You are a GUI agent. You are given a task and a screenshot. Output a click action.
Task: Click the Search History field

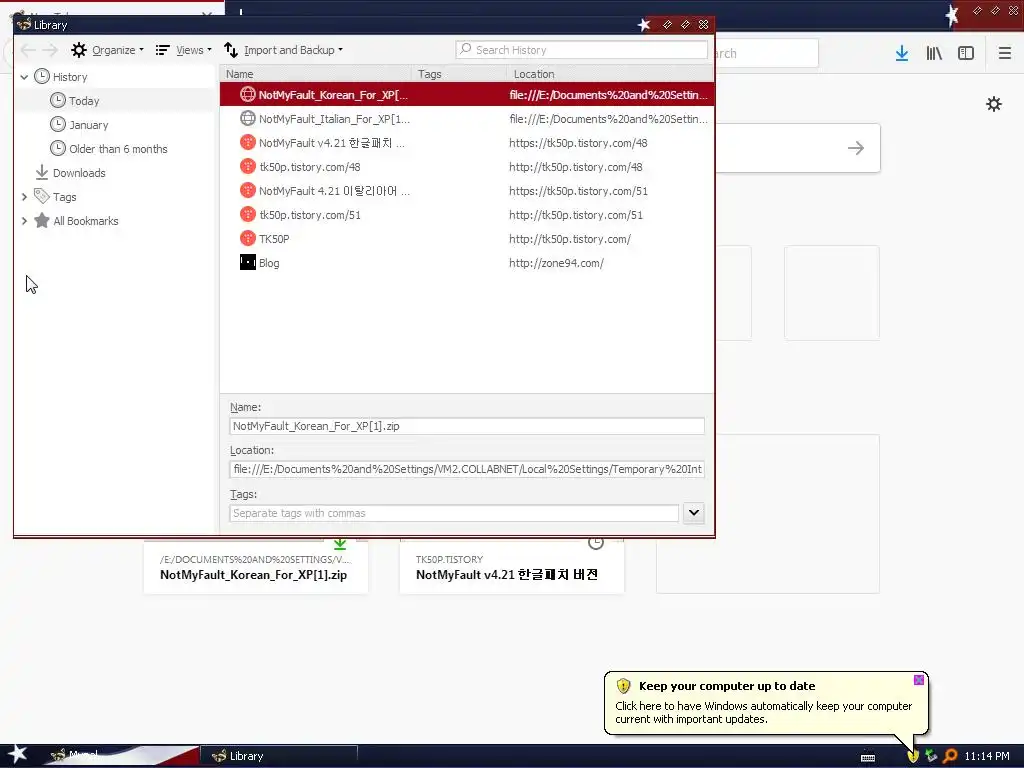coord(581,50)
